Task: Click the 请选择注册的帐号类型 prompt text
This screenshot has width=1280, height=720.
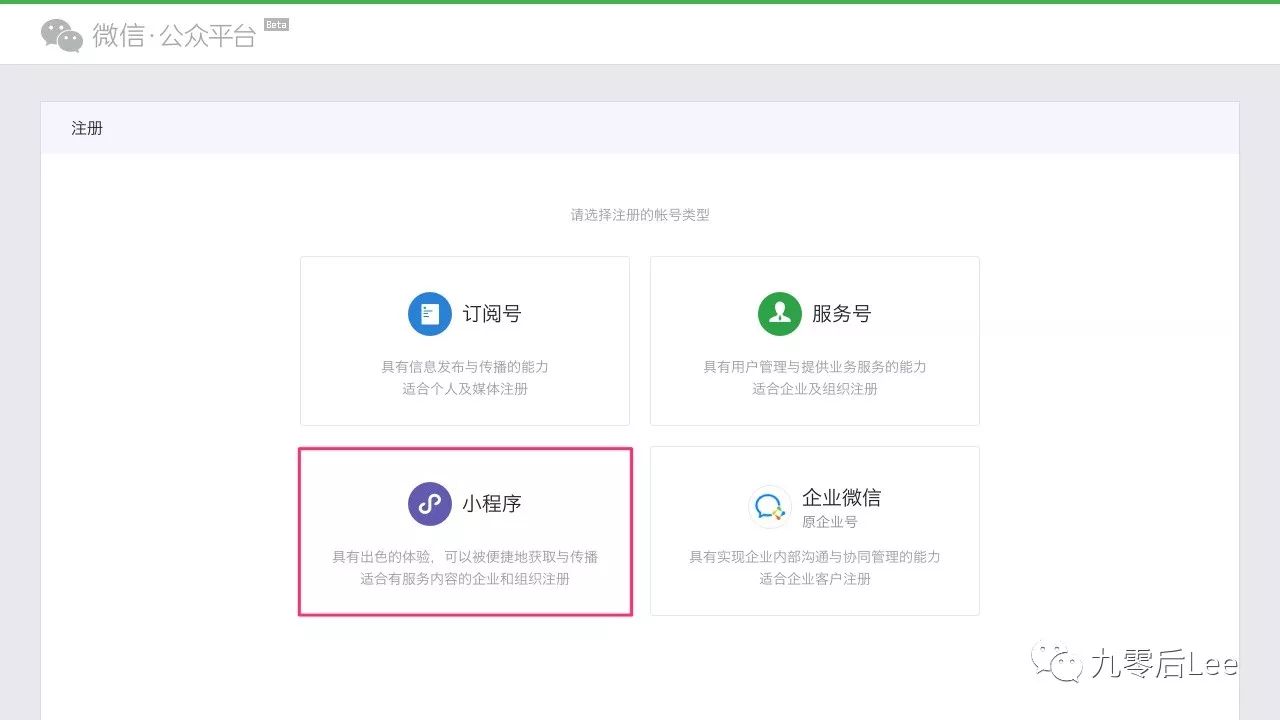Action: click(640, 214)
